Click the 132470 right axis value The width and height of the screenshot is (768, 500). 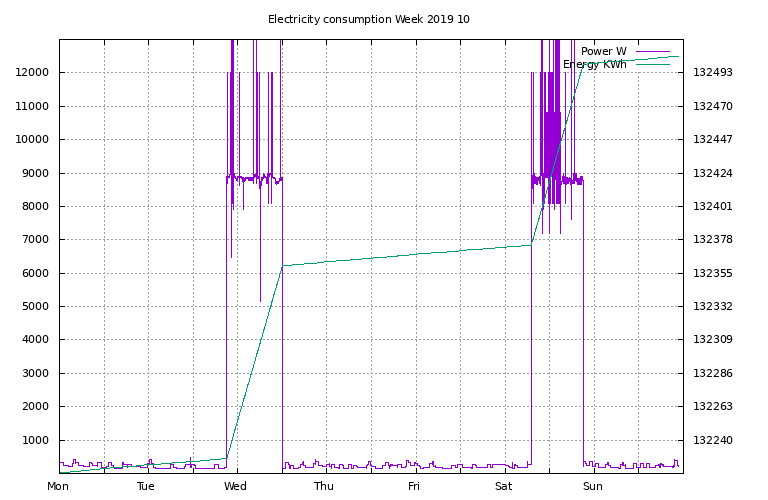pyautogui.click(x=713, y=106)
